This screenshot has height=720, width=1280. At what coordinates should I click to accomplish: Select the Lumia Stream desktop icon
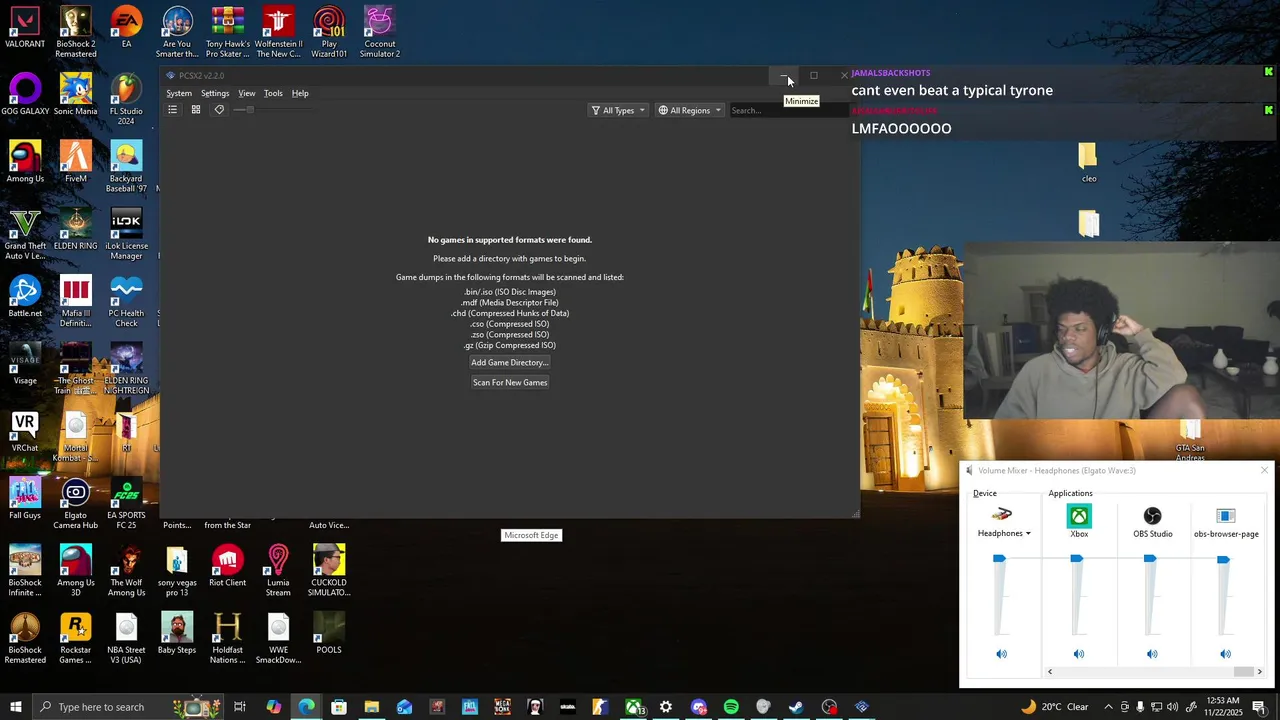point(278,571)
